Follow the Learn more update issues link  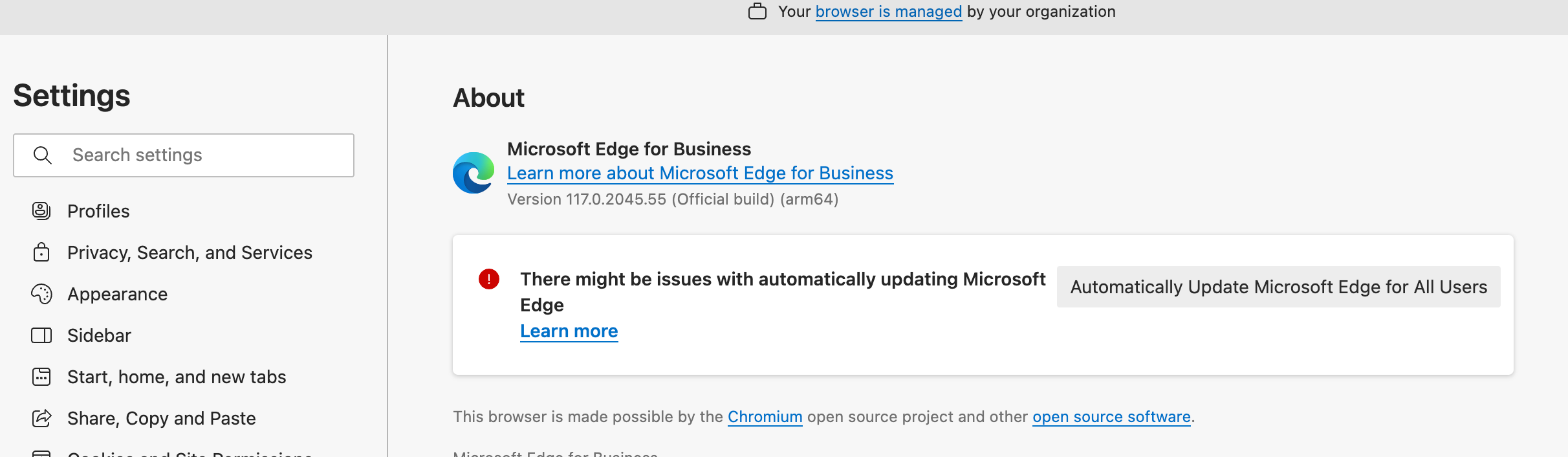click(x=569, y=331)
